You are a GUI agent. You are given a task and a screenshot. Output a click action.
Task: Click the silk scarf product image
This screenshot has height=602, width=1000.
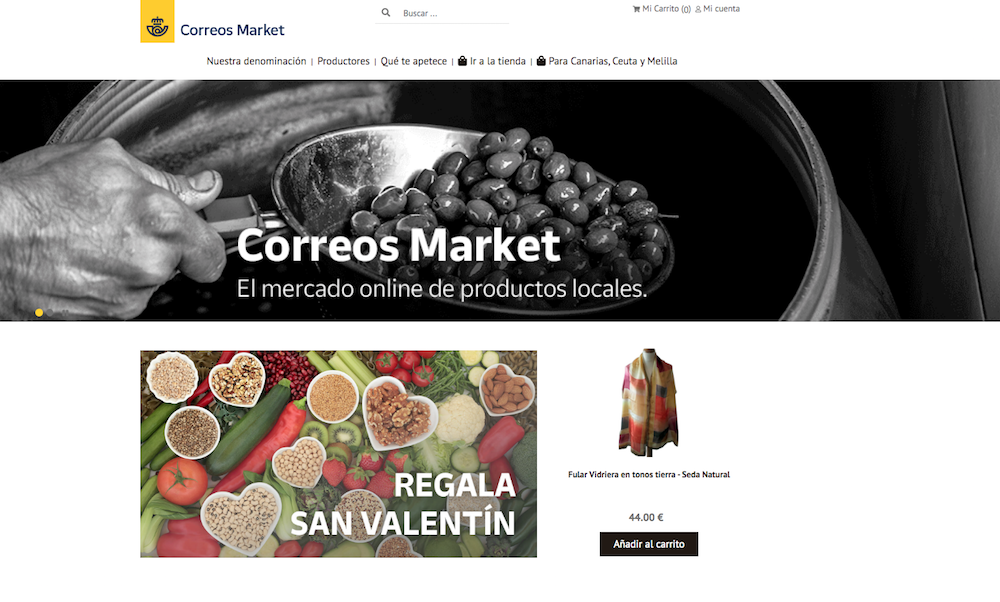(x=649, y=402)
